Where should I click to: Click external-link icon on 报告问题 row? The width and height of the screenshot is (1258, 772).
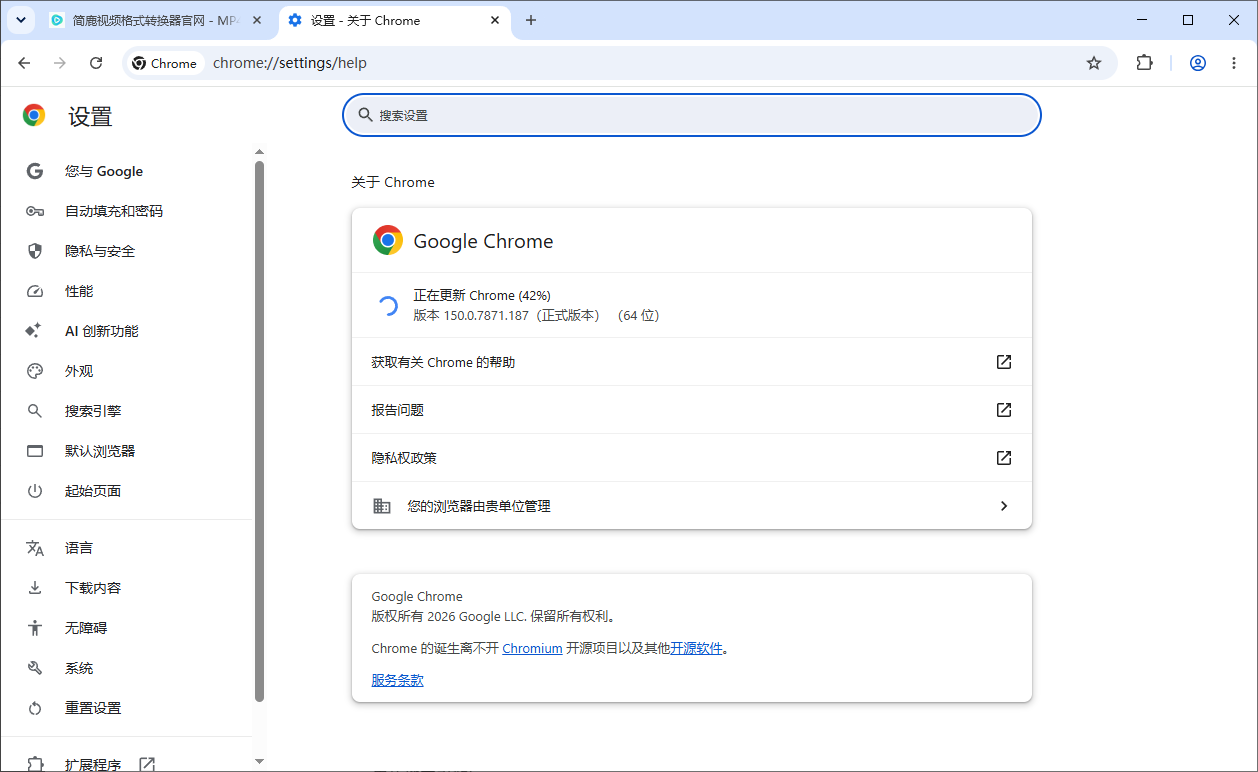pos(1004,410)
